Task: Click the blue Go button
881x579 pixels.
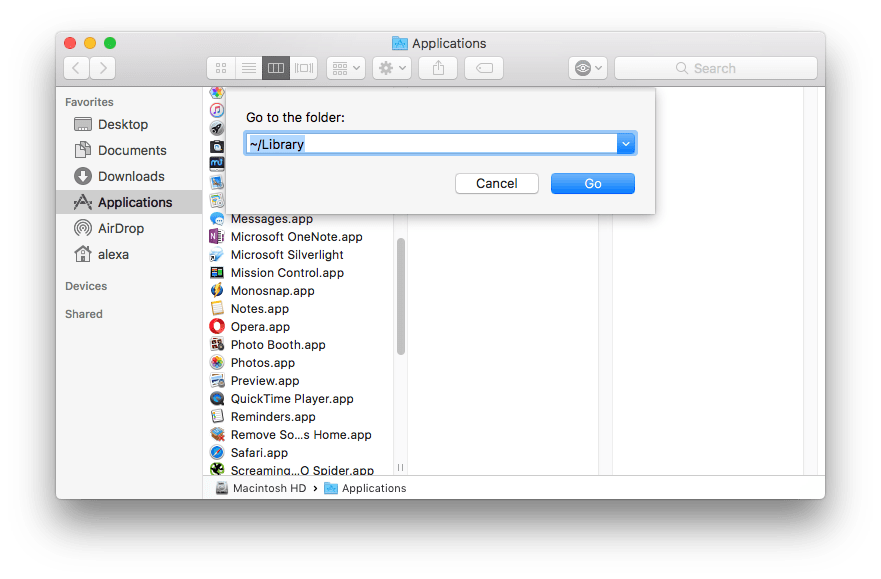Action: coord(593,184)
